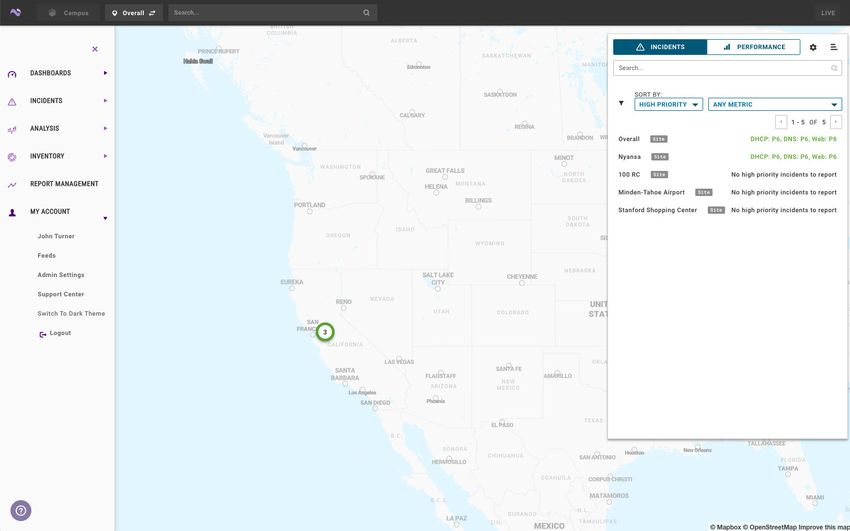Expand the Dashboards submenu arrow
This screenshot has width=850, height=531.
pyautogui.click(x=105, y=73)
